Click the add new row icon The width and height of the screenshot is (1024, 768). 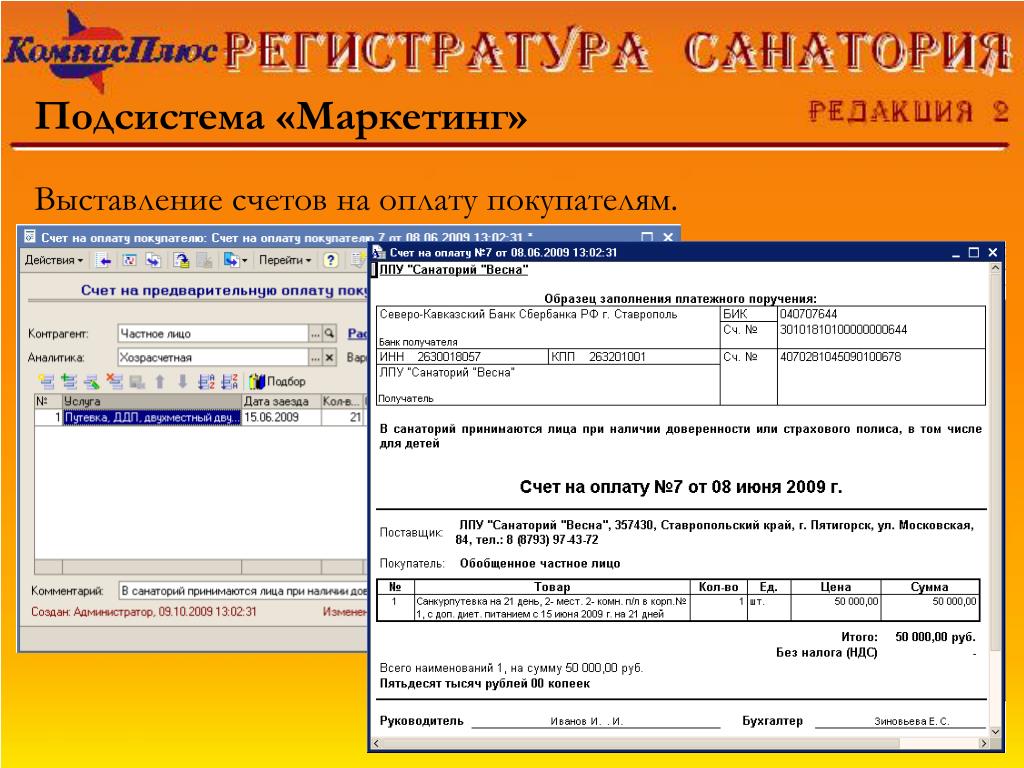coord(46,381)
